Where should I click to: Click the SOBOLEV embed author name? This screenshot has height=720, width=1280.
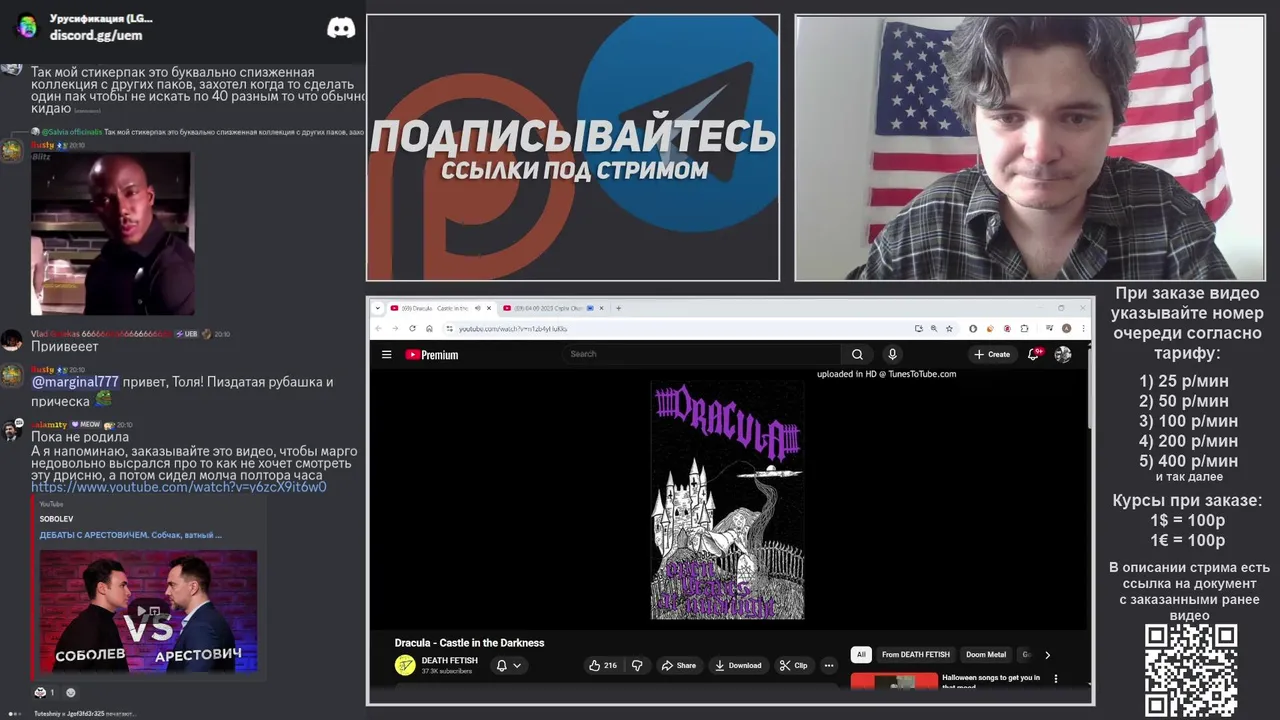[x=56, y=519]
